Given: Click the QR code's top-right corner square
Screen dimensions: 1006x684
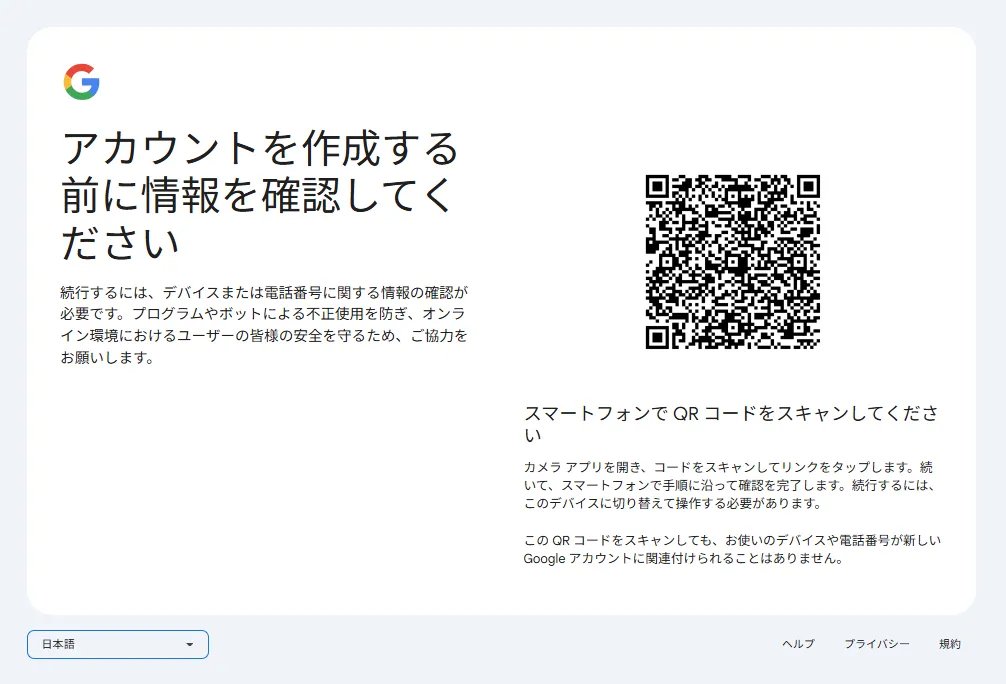Looking at the screenshot, I should click(x=807, y=188).
